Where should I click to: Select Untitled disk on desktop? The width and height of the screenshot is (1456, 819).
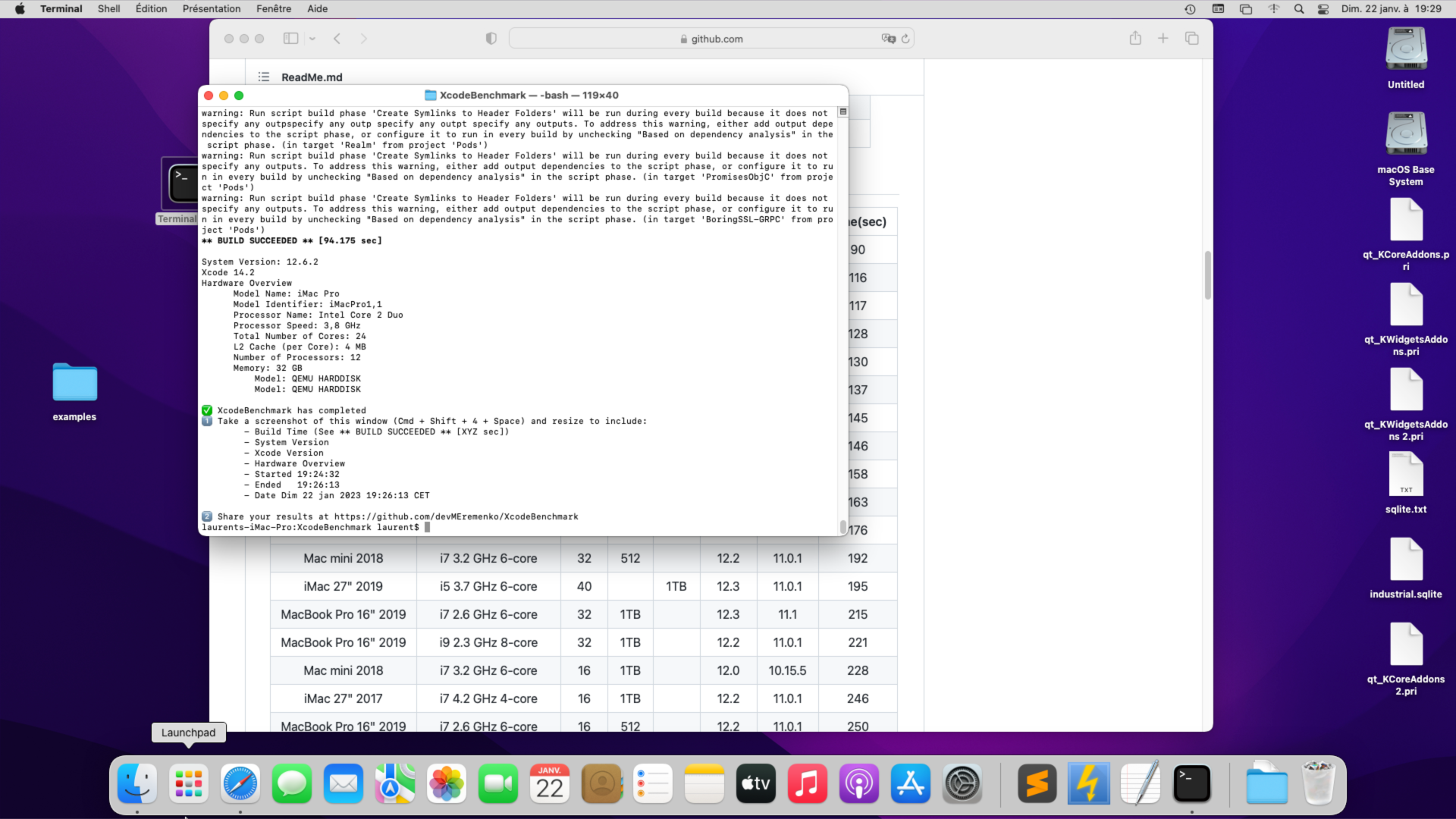click(x=1406, y=58)
